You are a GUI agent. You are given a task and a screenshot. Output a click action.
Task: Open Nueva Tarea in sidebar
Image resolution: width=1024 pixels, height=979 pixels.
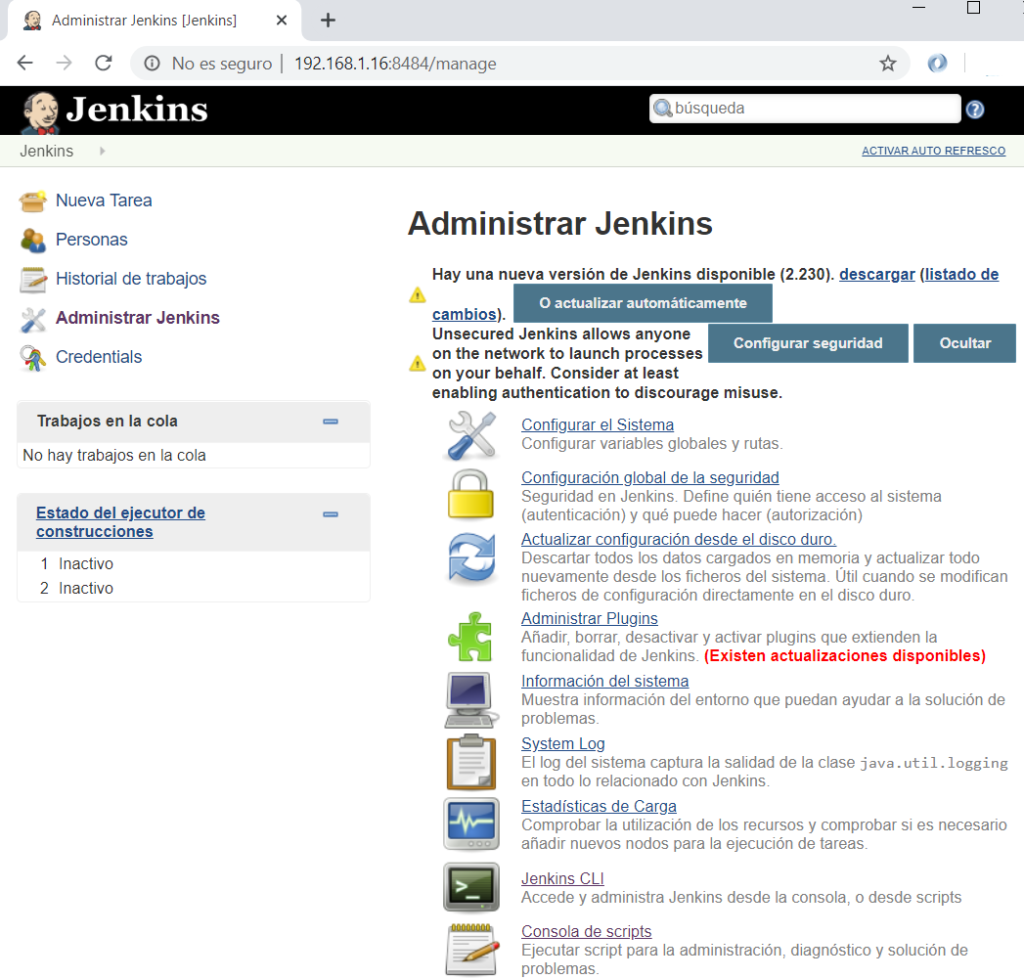(104, 201)
